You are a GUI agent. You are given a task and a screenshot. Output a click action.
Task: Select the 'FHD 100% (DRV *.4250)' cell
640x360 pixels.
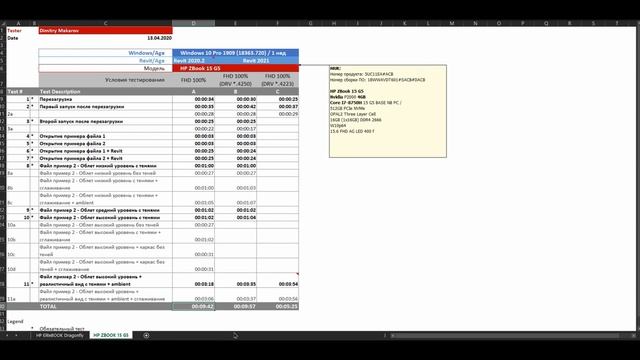pyautogui.click(x=236, y=80)
